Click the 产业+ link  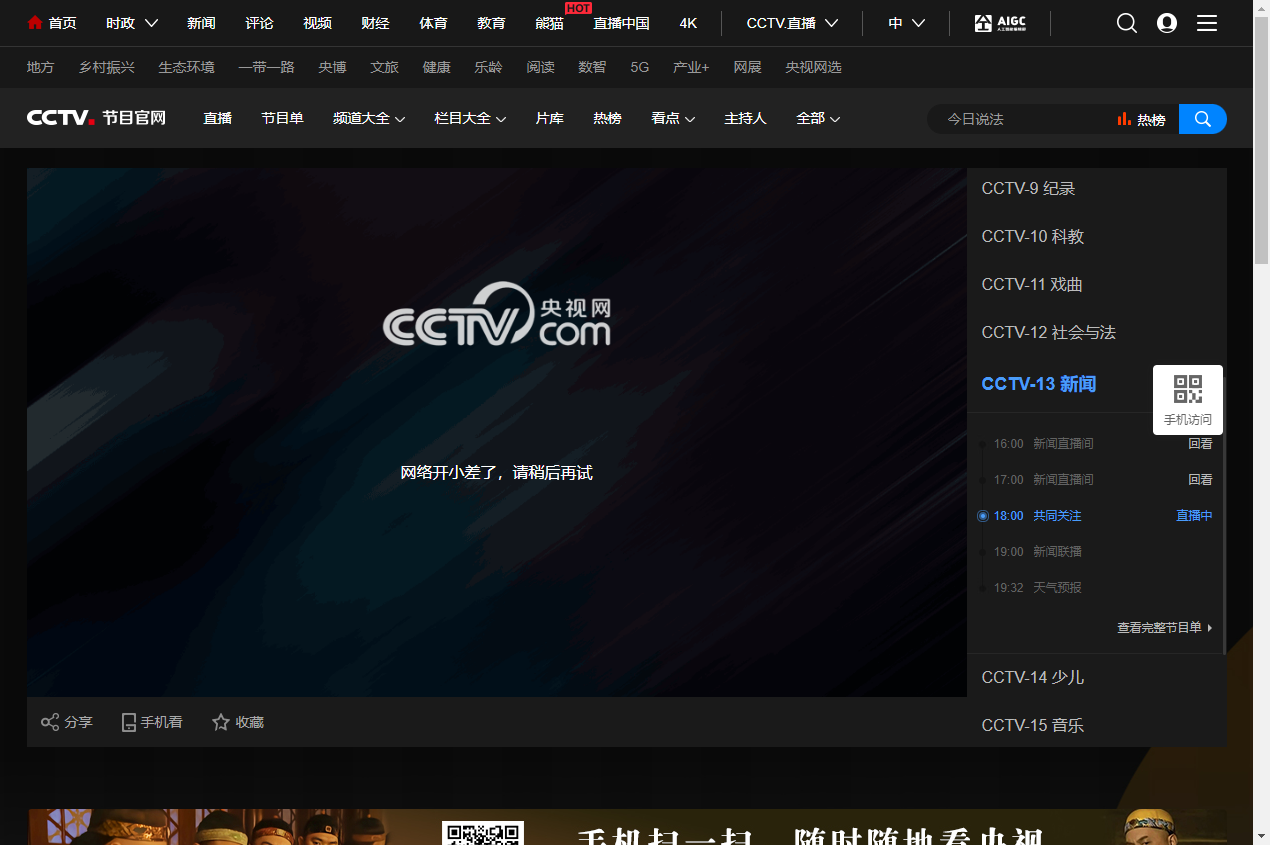tap(691, 67)
